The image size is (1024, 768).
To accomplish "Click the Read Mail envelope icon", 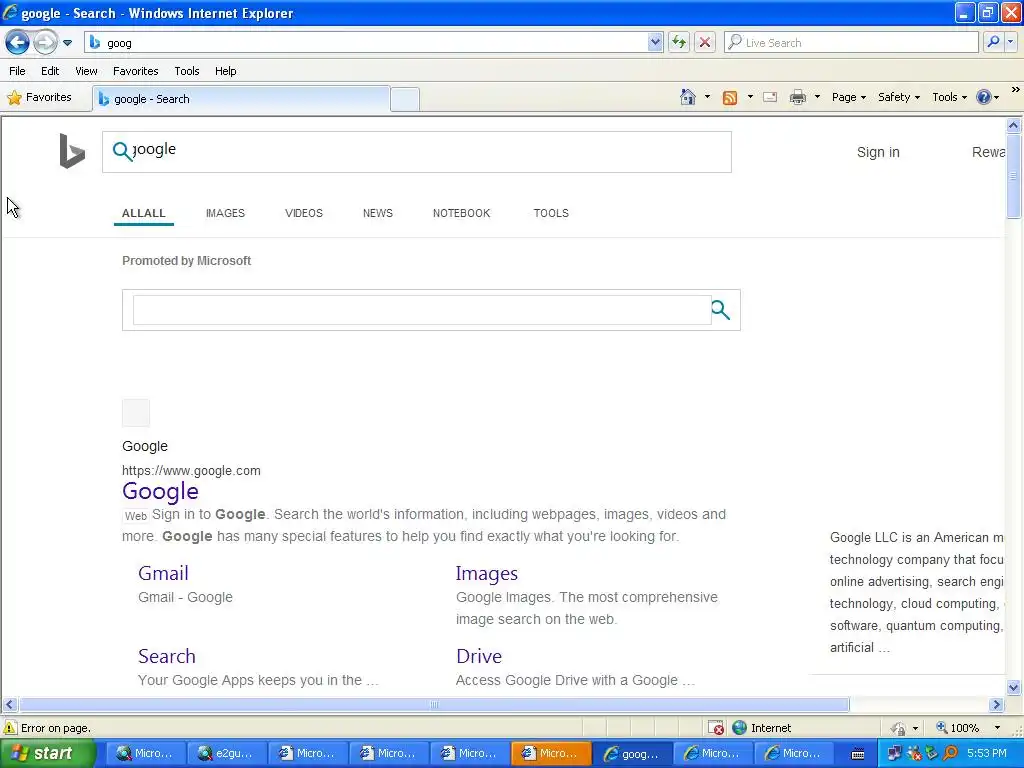I will (770, 97).
